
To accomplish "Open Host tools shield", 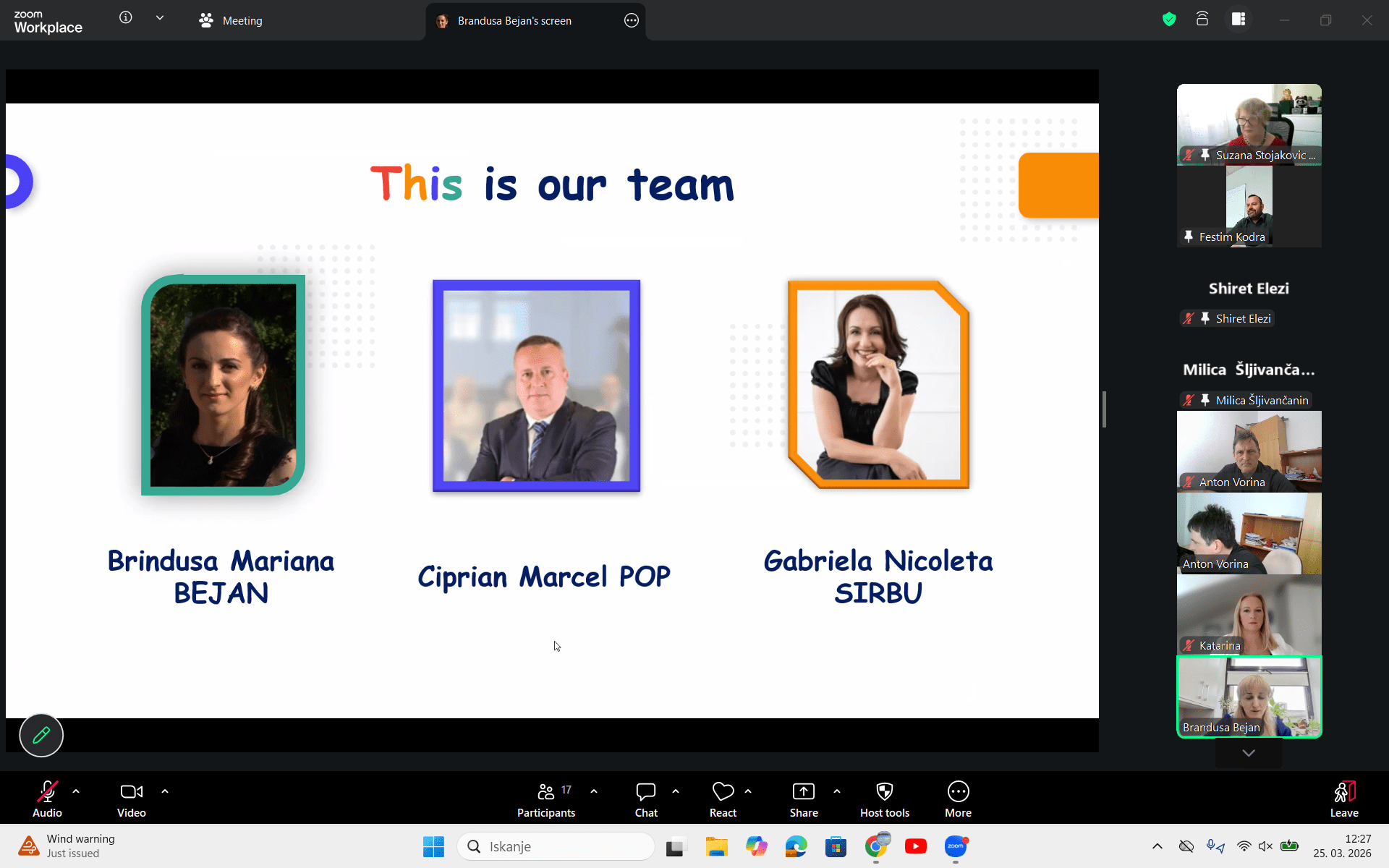I will 884,799.
